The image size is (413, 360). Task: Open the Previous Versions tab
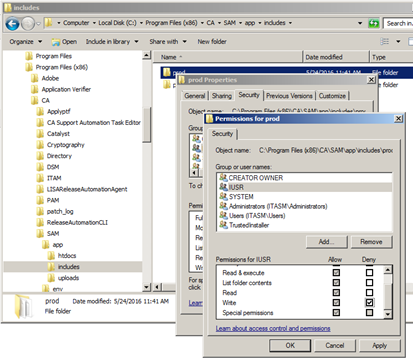[289, 96]
